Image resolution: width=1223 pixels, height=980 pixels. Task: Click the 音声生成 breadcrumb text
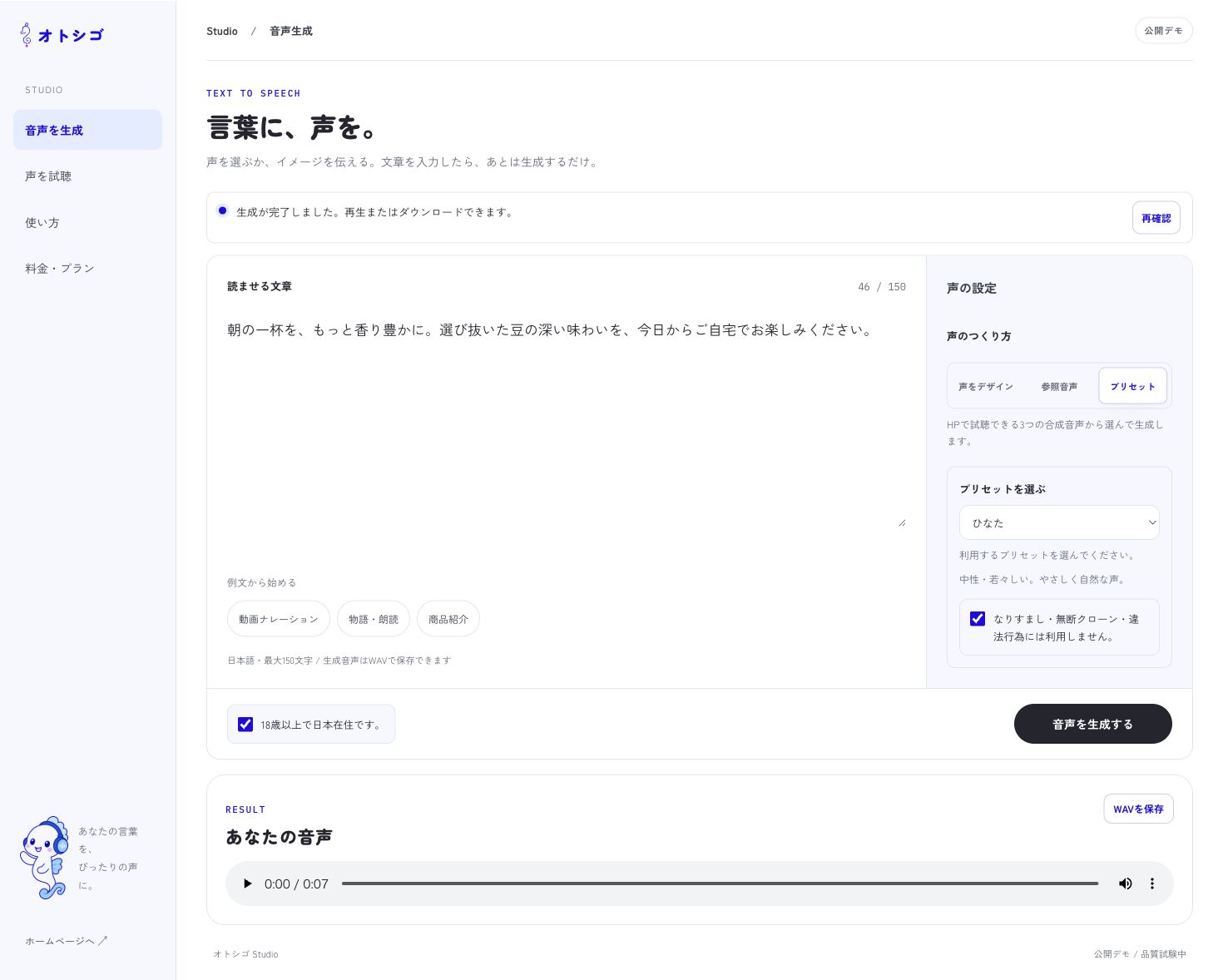click(x=291, y=31)
